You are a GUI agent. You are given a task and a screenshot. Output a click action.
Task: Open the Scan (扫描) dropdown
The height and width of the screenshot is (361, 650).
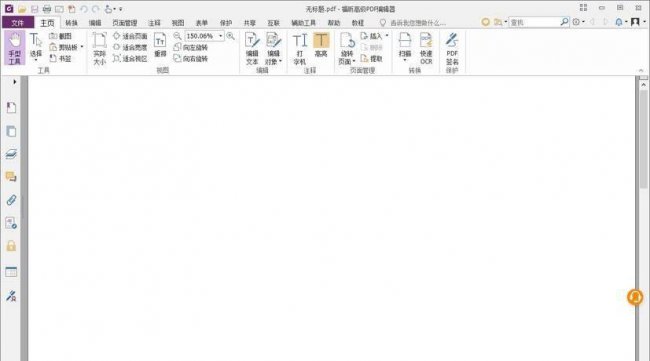click(405, 61)
